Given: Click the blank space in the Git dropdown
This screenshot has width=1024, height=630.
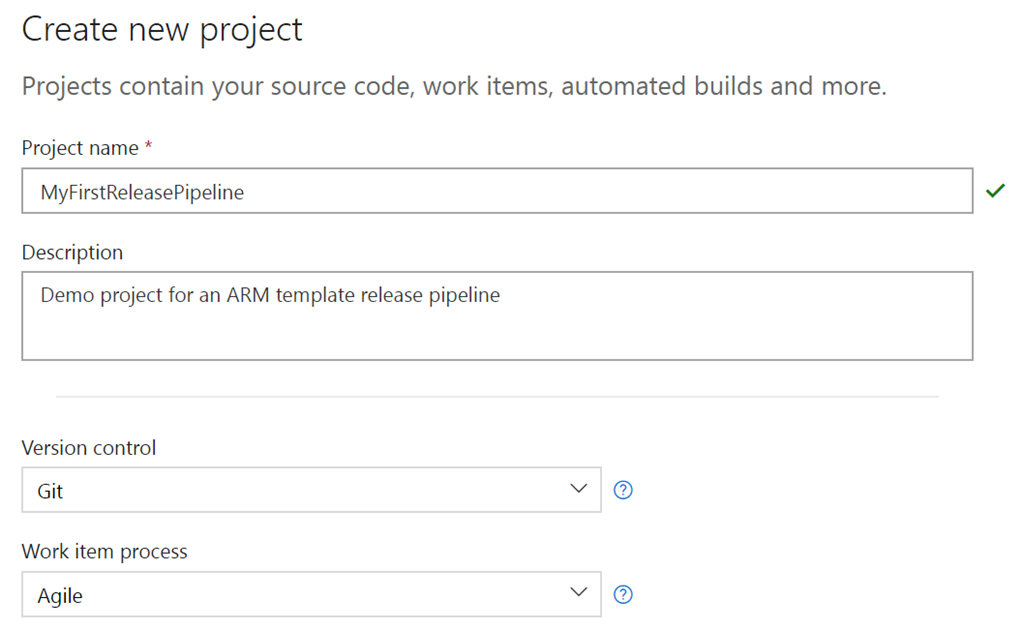Looking at the screenshot, I should 300,490.
